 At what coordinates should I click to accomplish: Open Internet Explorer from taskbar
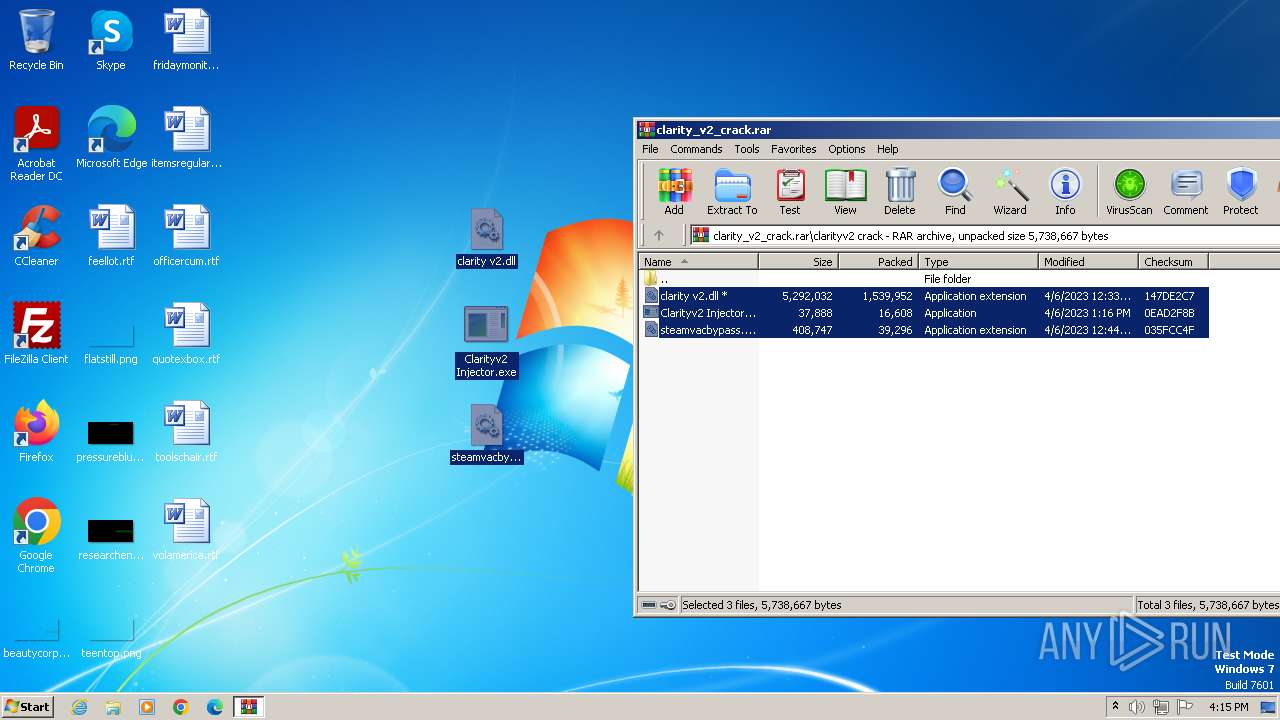coord(79,707)
